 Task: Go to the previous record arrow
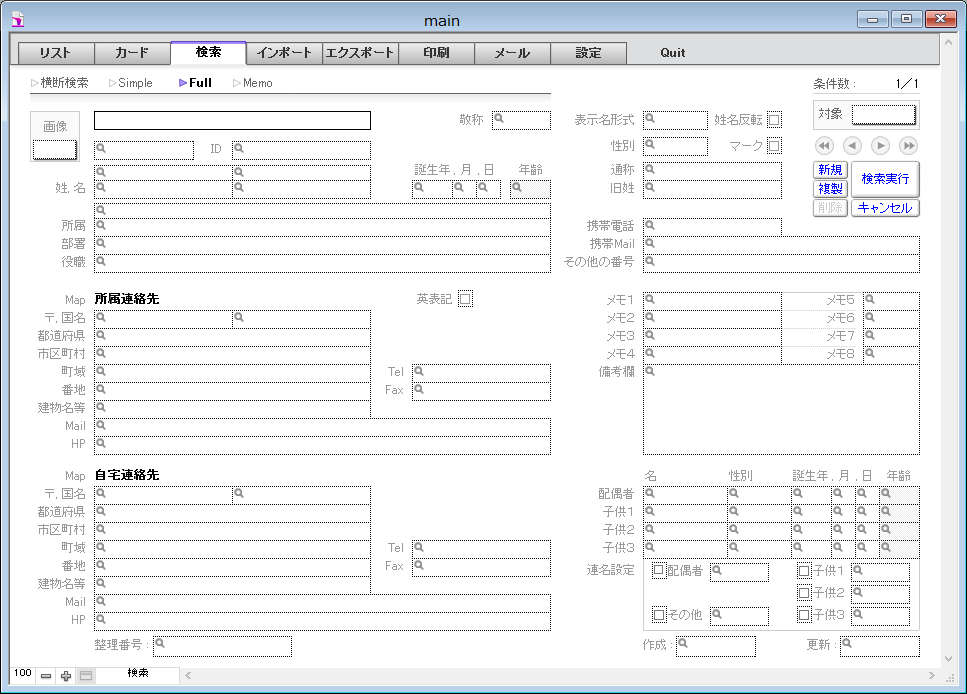tap(852, 146)
